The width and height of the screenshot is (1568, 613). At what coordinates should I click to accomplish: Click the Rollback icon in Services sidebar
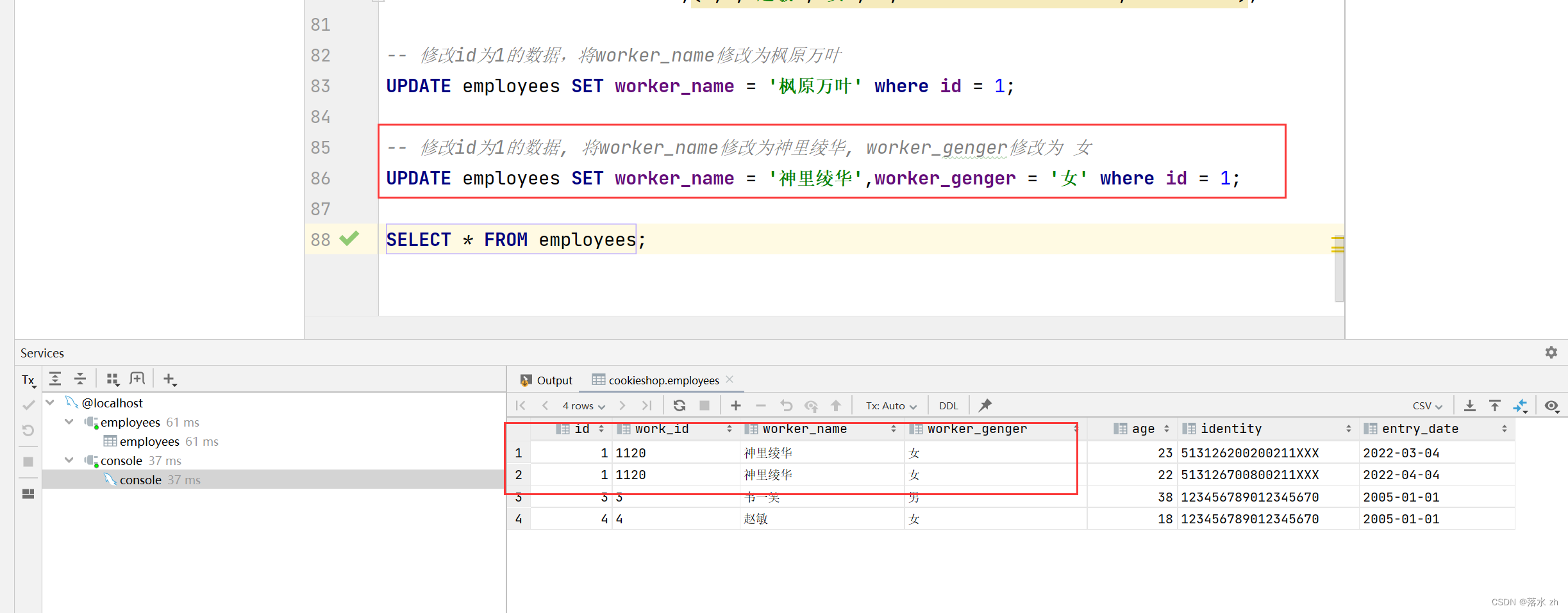pyautogui.click(x=28, y=430)
